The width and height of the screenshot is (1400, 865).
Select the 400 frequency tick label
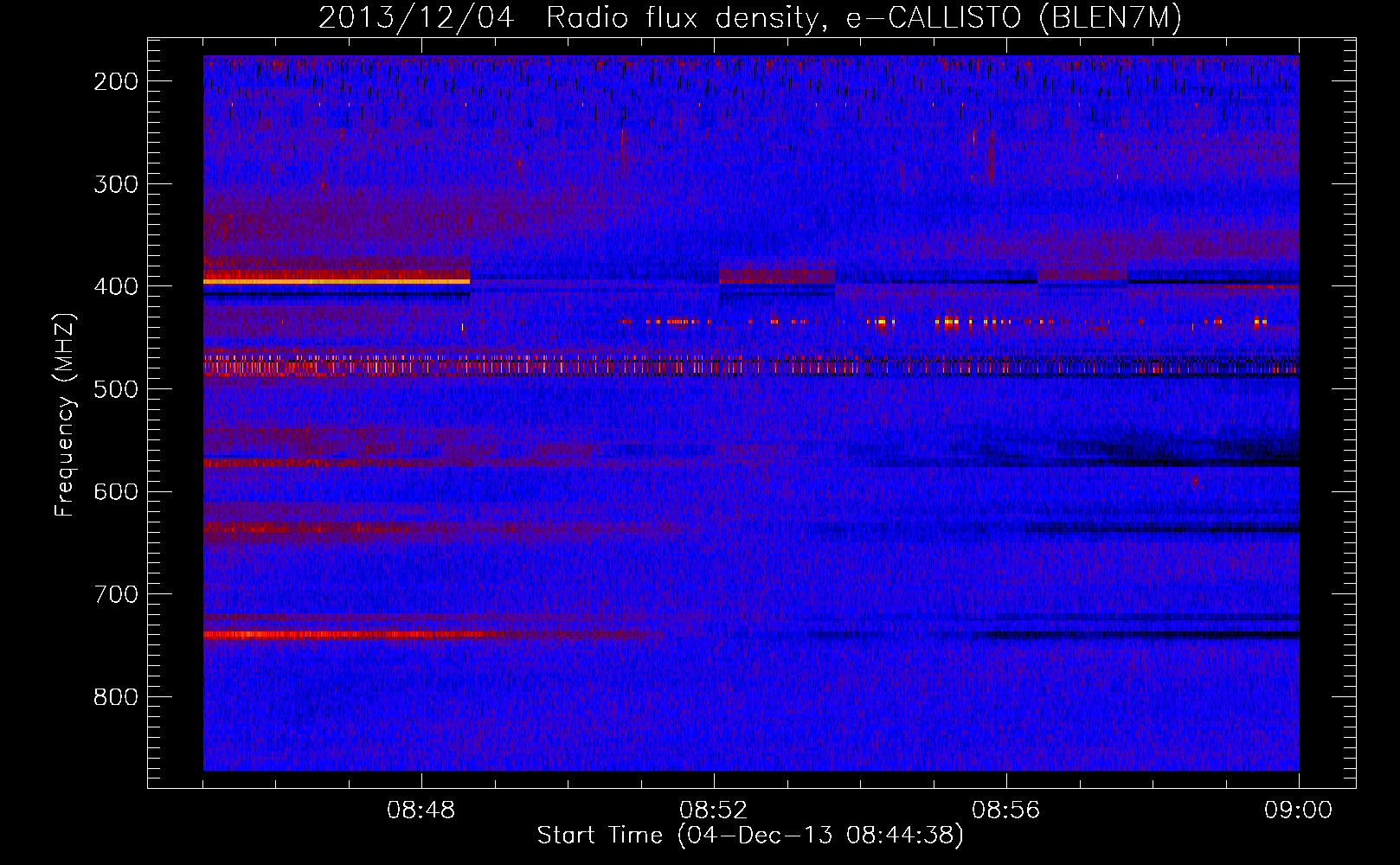coord(116,286)
